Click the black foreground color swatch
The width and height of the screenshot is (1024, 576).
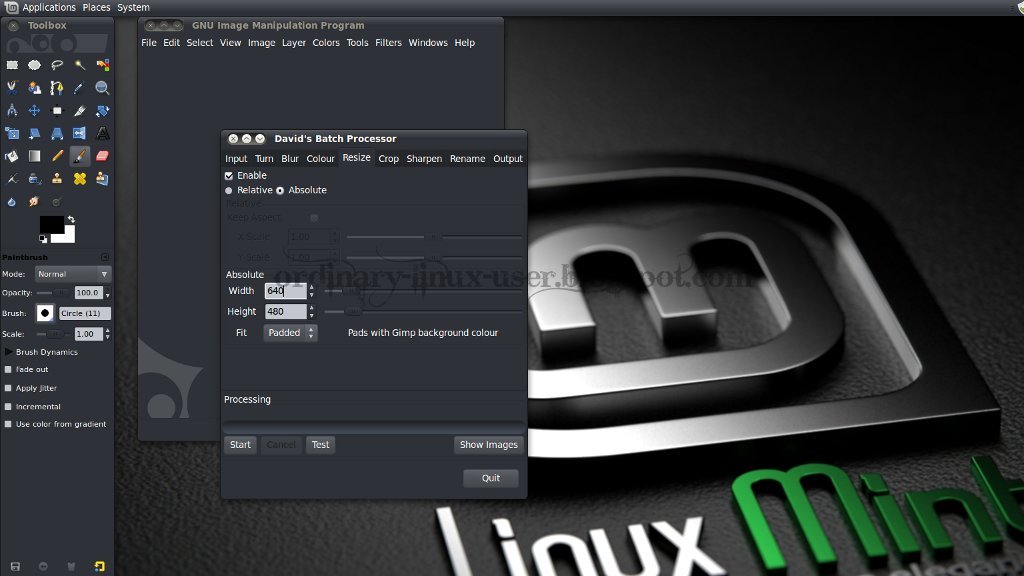tap(50, 223)
